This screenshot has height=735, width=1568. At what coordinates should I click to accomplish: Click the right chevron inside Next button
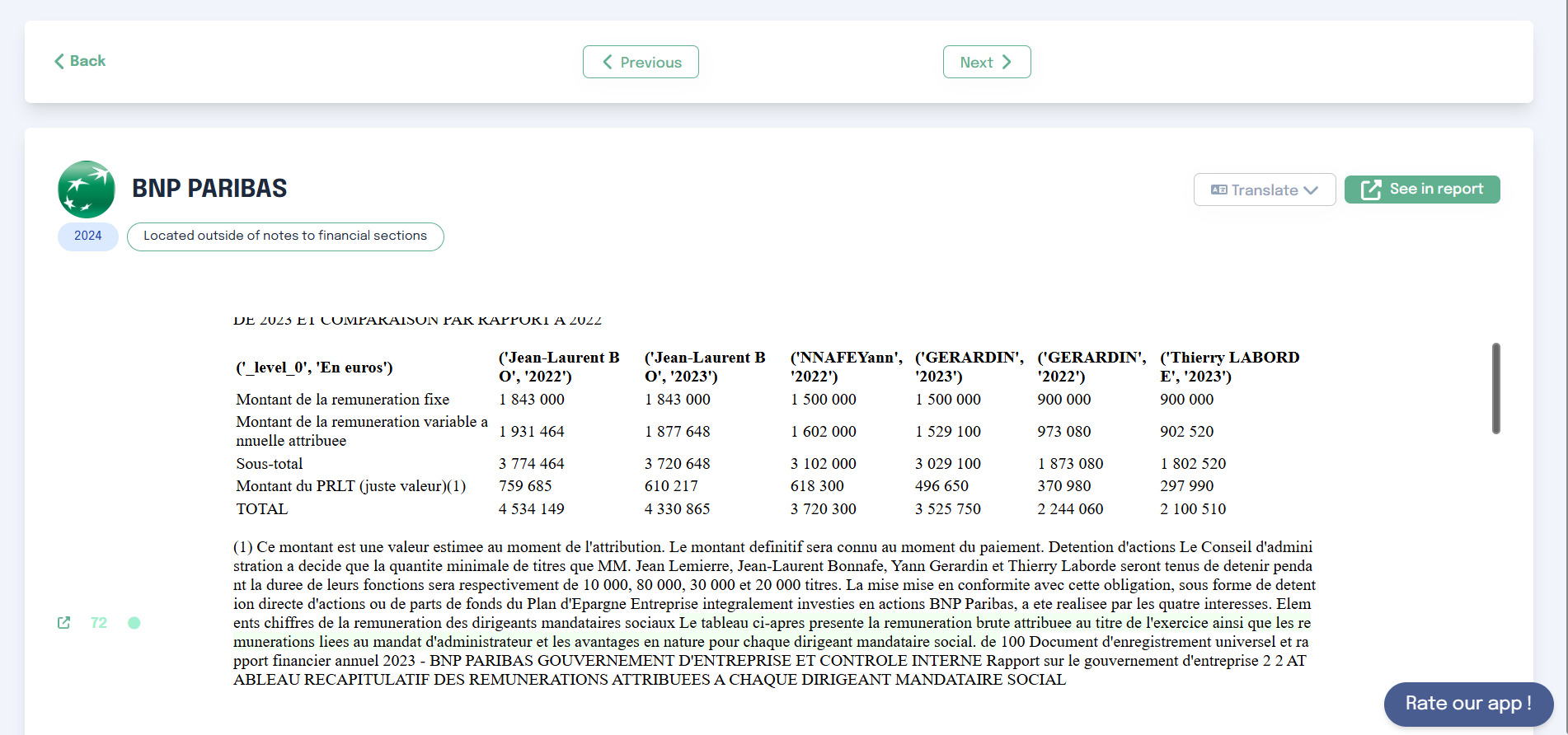point(1007,62)
